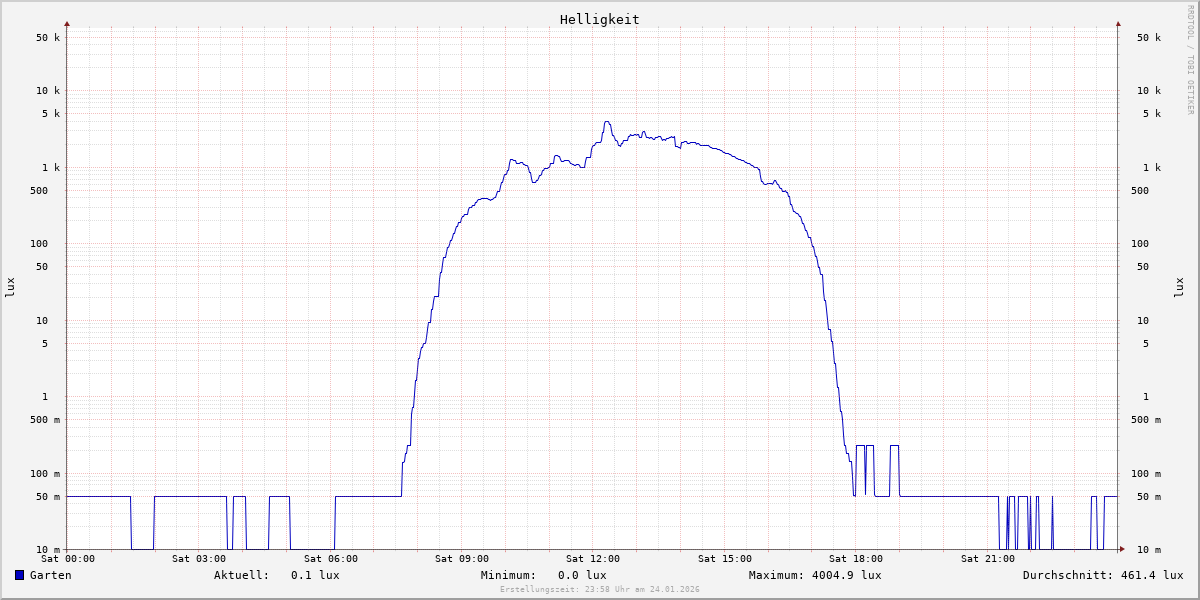Viewport: 1200px width, 600px height.
Task: Click the Durchschnitt 461.4 lux statistic
Action: [x=1103, y=575]
